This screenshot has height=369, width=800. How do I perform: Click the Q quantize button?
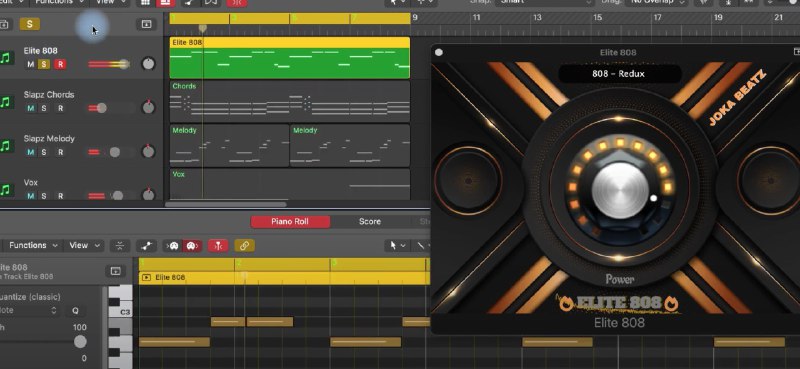[x=76, y=310]
